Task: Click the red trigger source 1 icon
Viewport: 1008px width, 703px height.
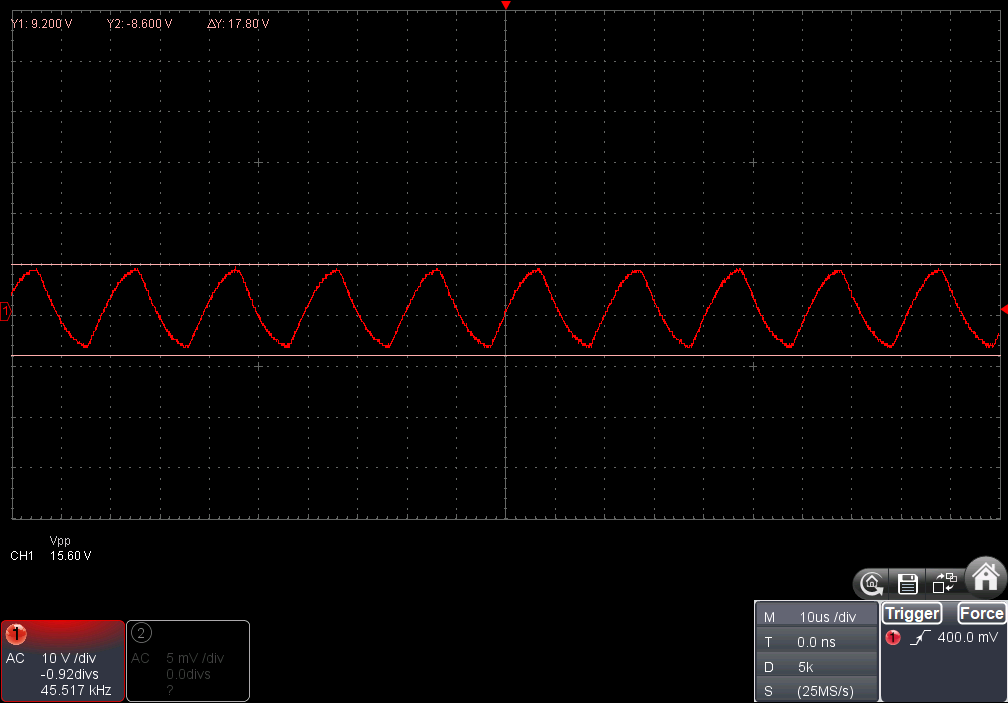Action: click(893, 638)
